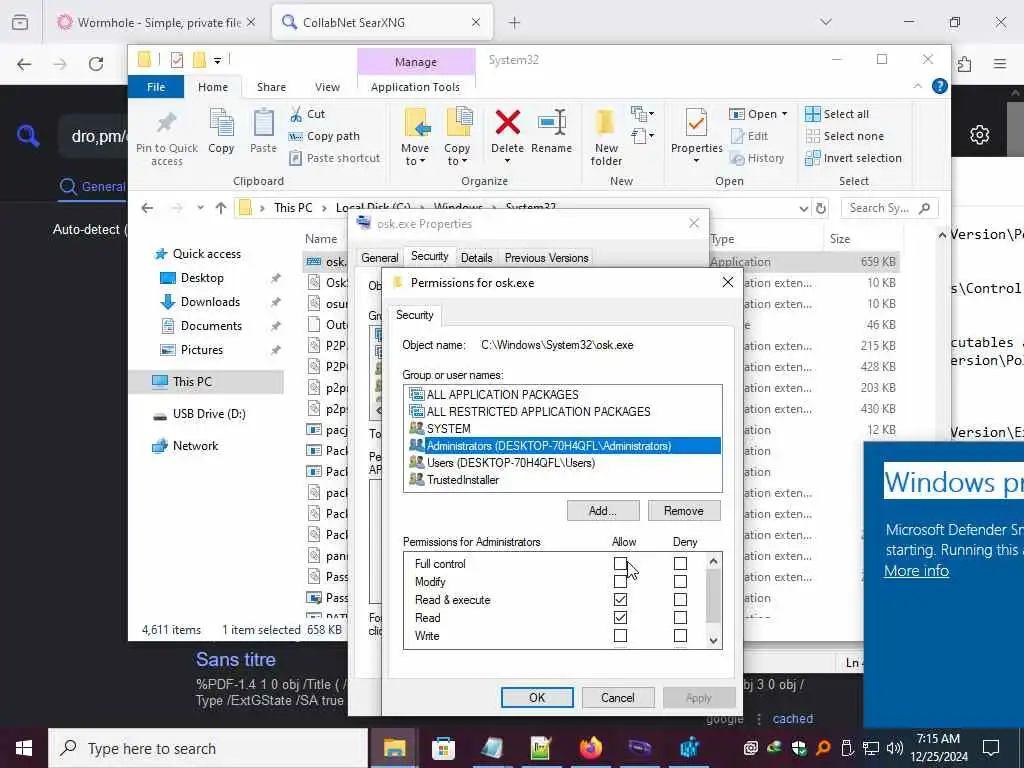
Task: Check Deny for Full control
Action: coord(680,564)
